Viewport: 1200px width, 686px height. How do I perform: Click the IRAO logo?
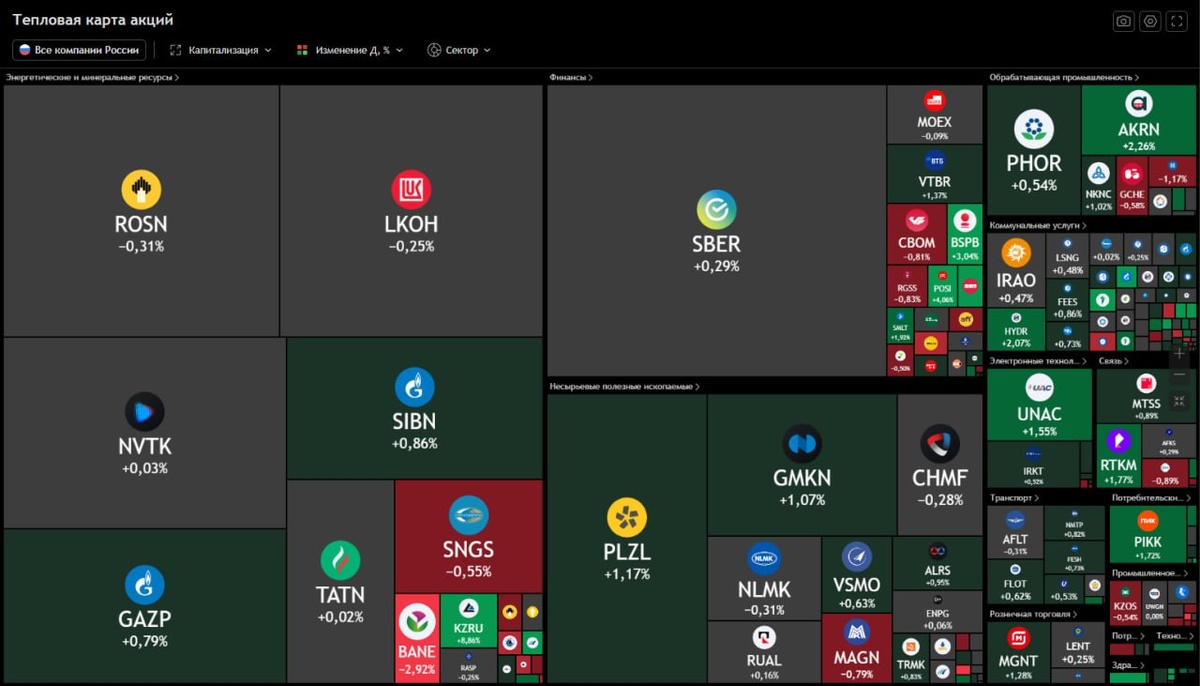click(1016, 253)
